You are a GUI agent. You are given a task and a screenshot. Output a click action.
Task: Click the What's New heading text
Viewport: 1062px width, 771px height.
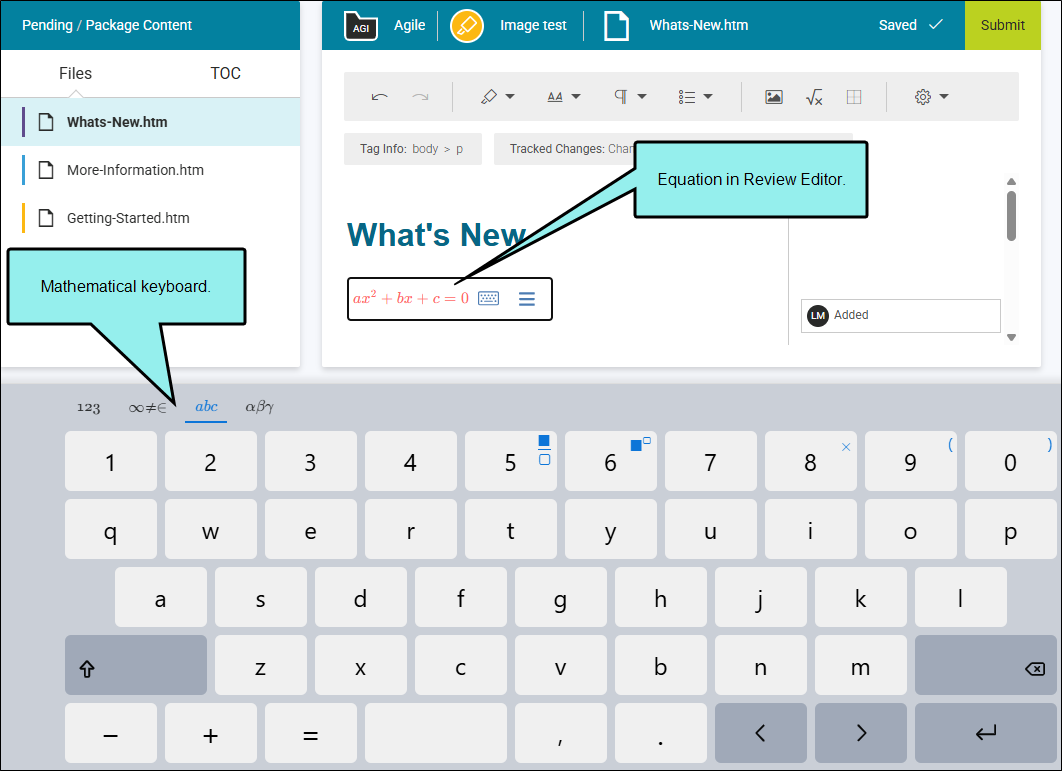pyautogui.click(x=436, y=235)
